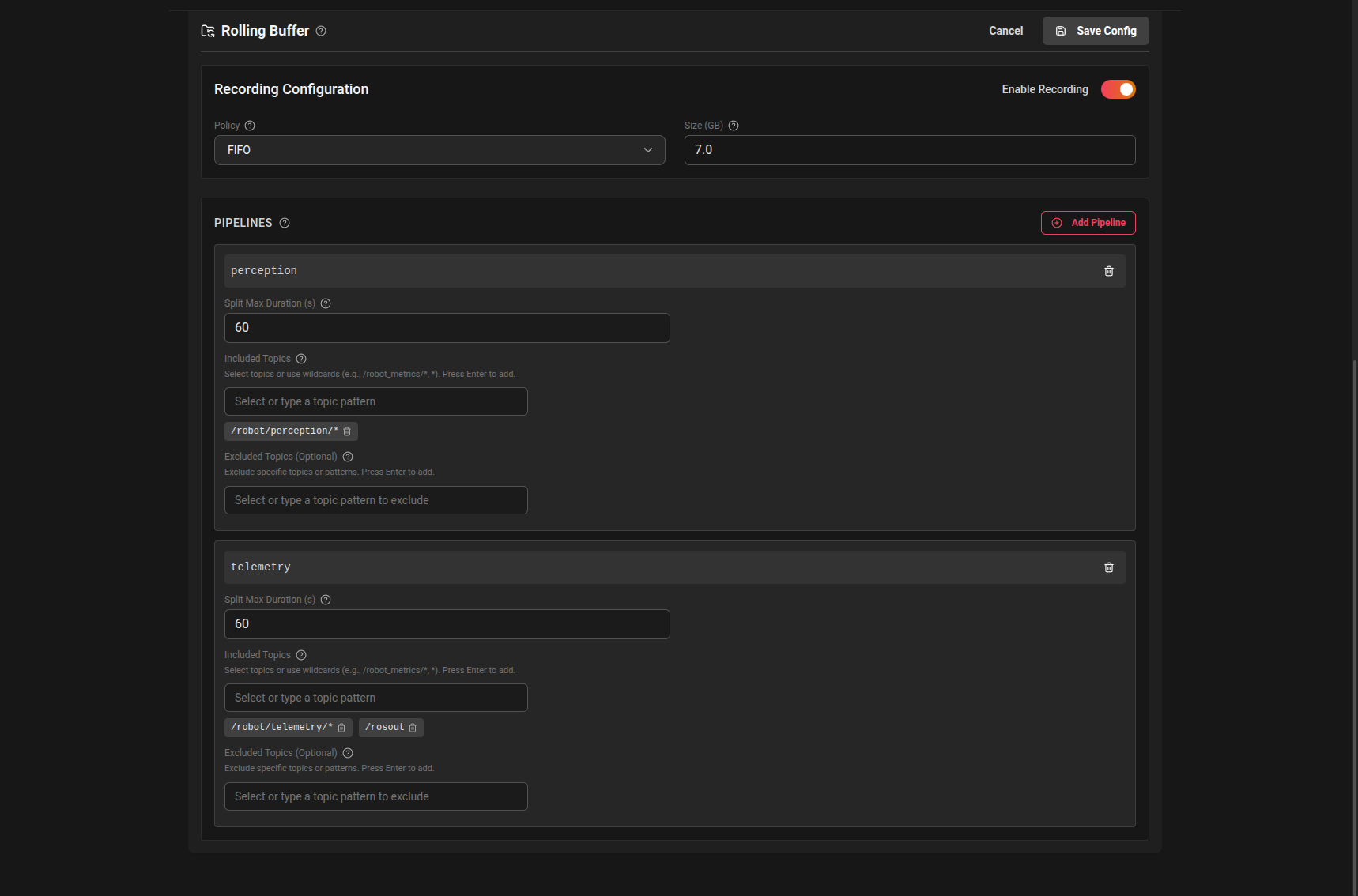Cancel the configuration changes
Viewport: 1358px width, 896px height.
[1005, 31]
